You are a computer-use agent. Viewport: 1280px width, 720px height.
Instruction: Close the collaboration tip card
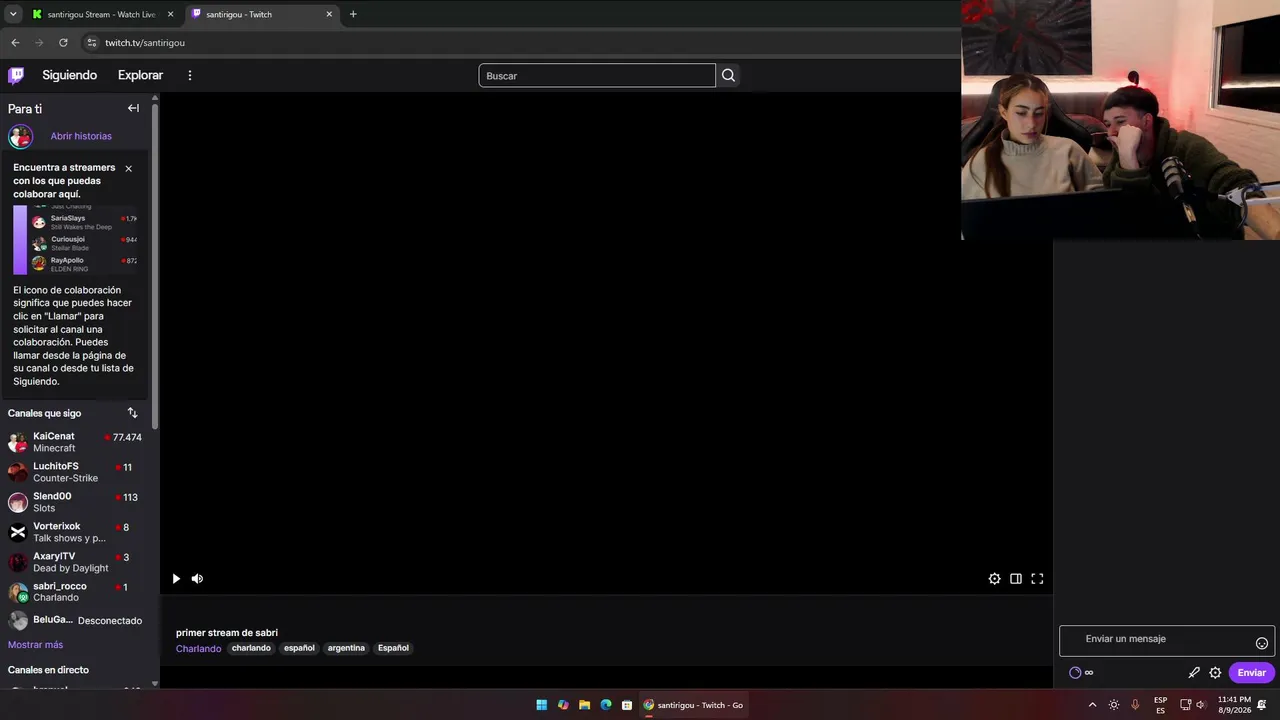[x=128, y=168]
